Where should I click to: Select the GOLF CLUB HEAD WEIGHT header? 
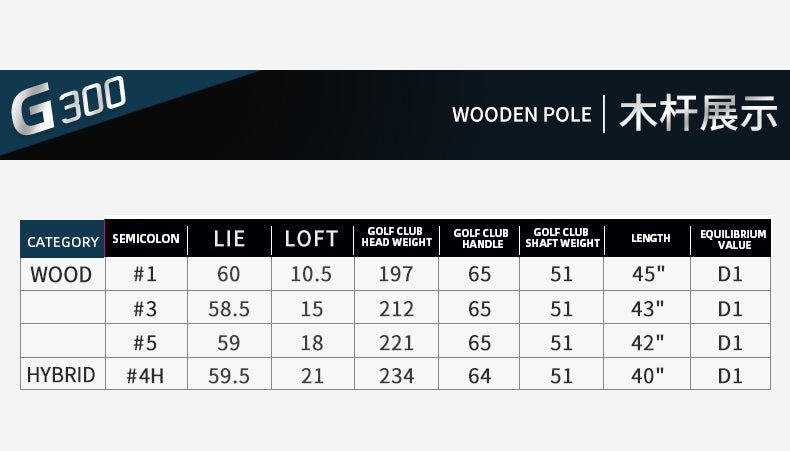pos(396,238)
